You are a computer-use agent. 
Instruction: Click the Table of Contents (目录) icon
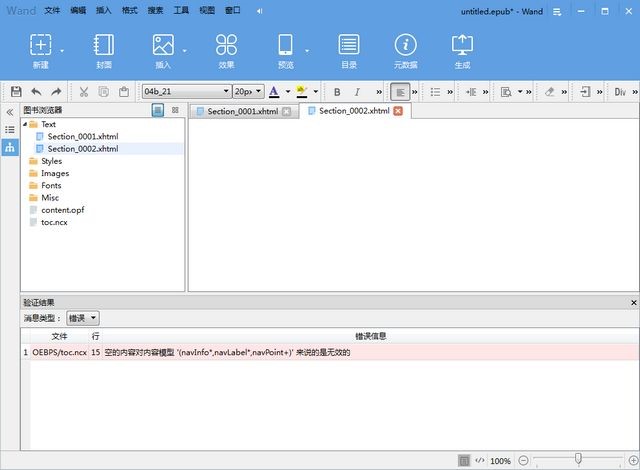[349, 45]
